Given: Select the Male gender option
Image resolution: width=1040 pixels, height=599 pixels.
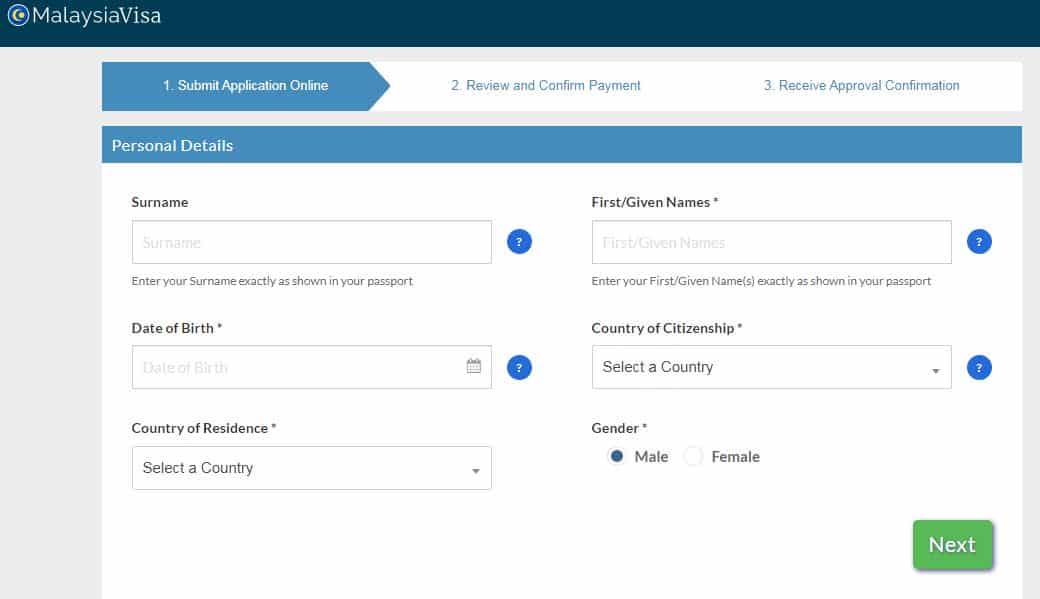Looking at the screenshot, I should tap(617, 457).
